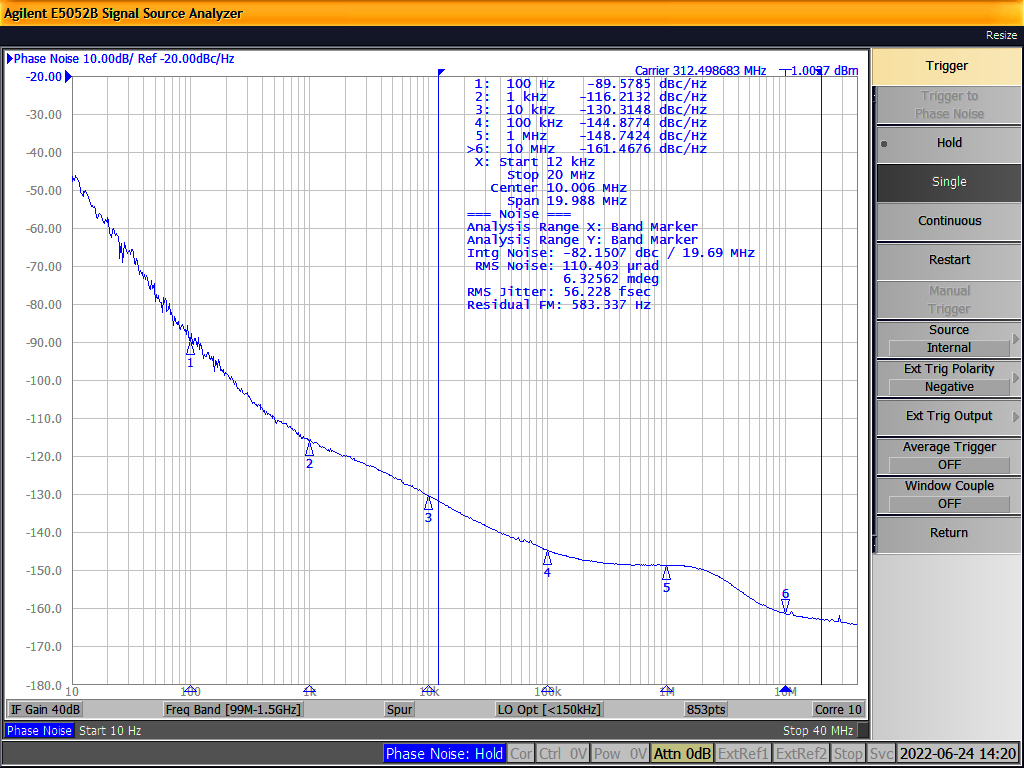Select marker 2 triangle on the trace

click(309, 449)
